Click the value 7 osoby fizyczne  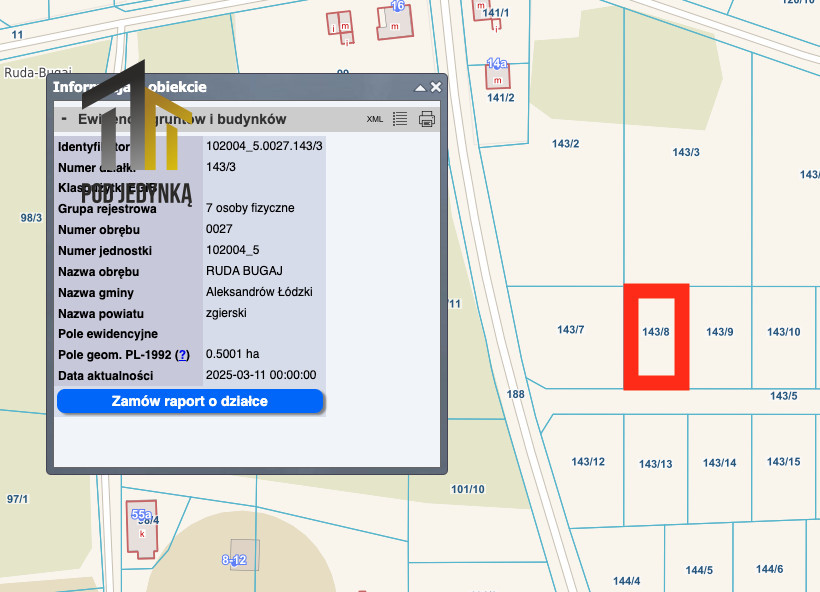coord(250,208)
